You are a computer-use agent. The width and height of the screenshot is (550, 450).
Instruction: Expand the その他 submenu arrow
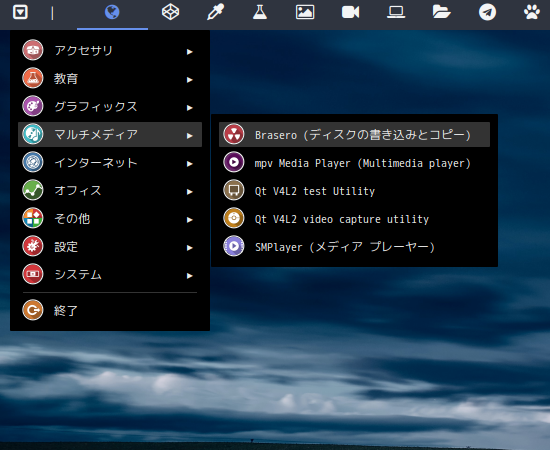pos(190,220)
